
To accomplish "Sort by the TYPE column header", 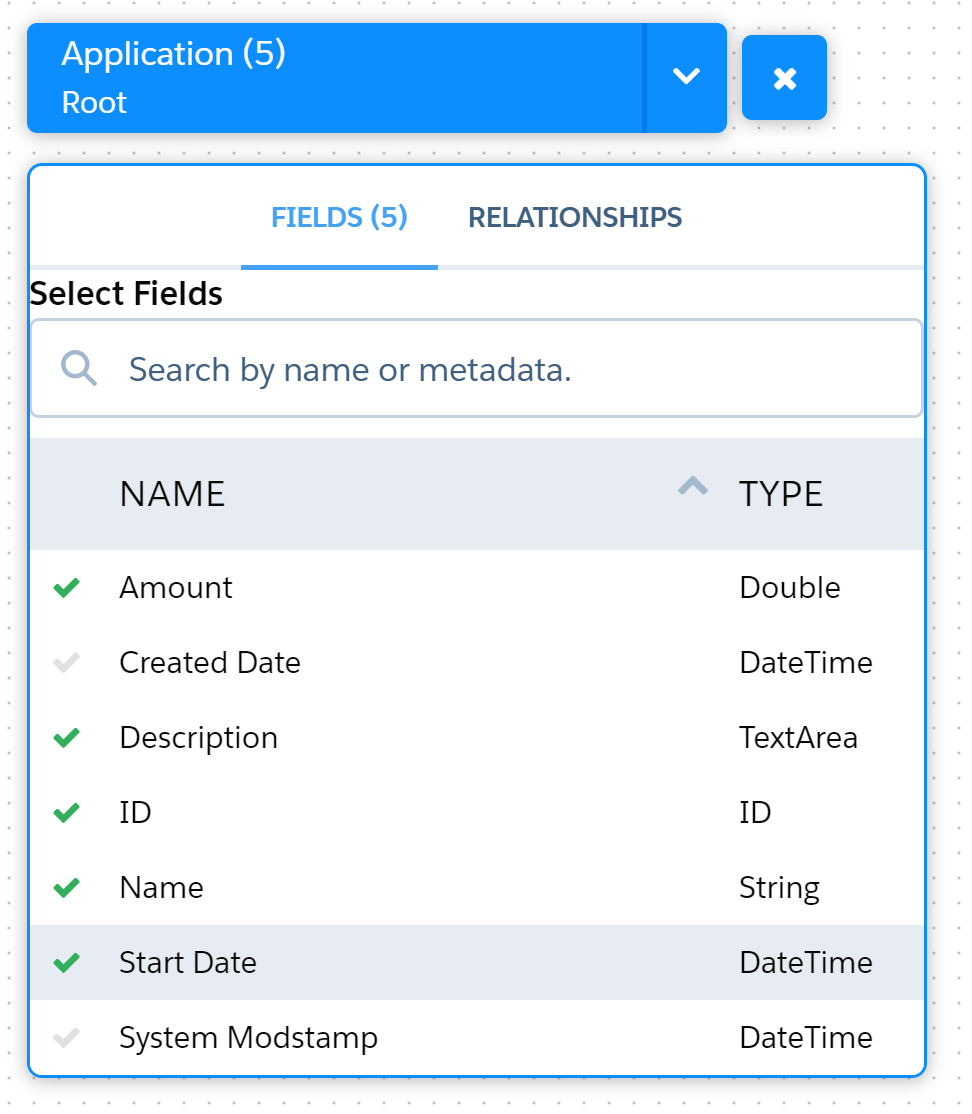I will (x=781, y=494).
